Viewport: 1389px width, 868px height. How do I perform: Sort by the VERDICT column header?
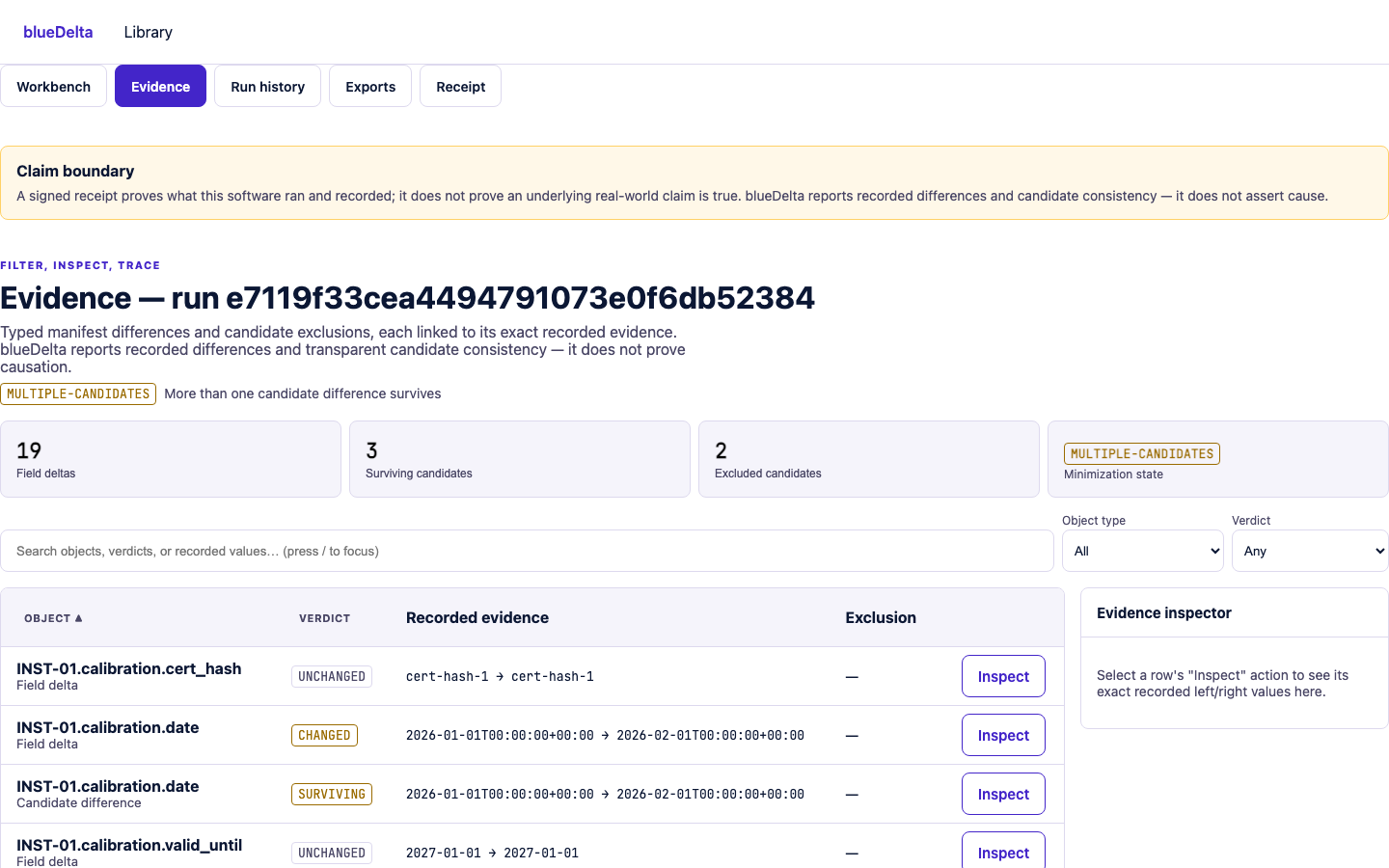(324, 618)
